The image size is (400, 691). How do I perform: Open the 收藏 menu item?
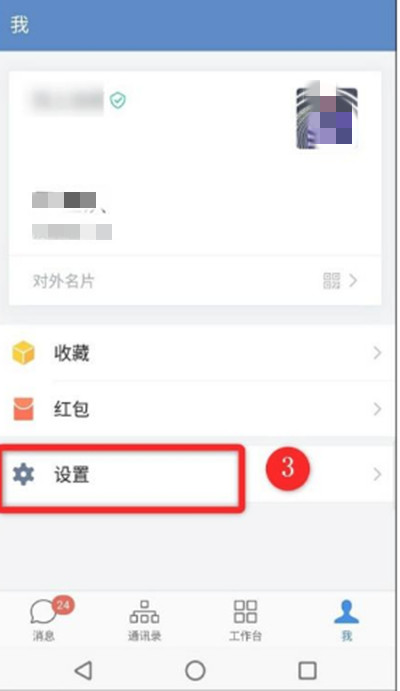[x=198, y=353]
